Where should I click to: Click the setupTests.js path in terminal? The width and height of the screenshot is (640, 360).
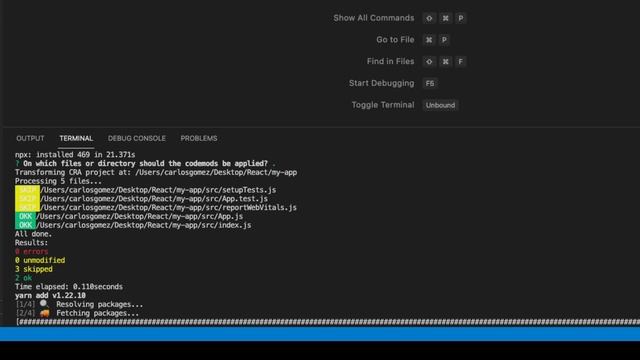click(x=158, y=190)
